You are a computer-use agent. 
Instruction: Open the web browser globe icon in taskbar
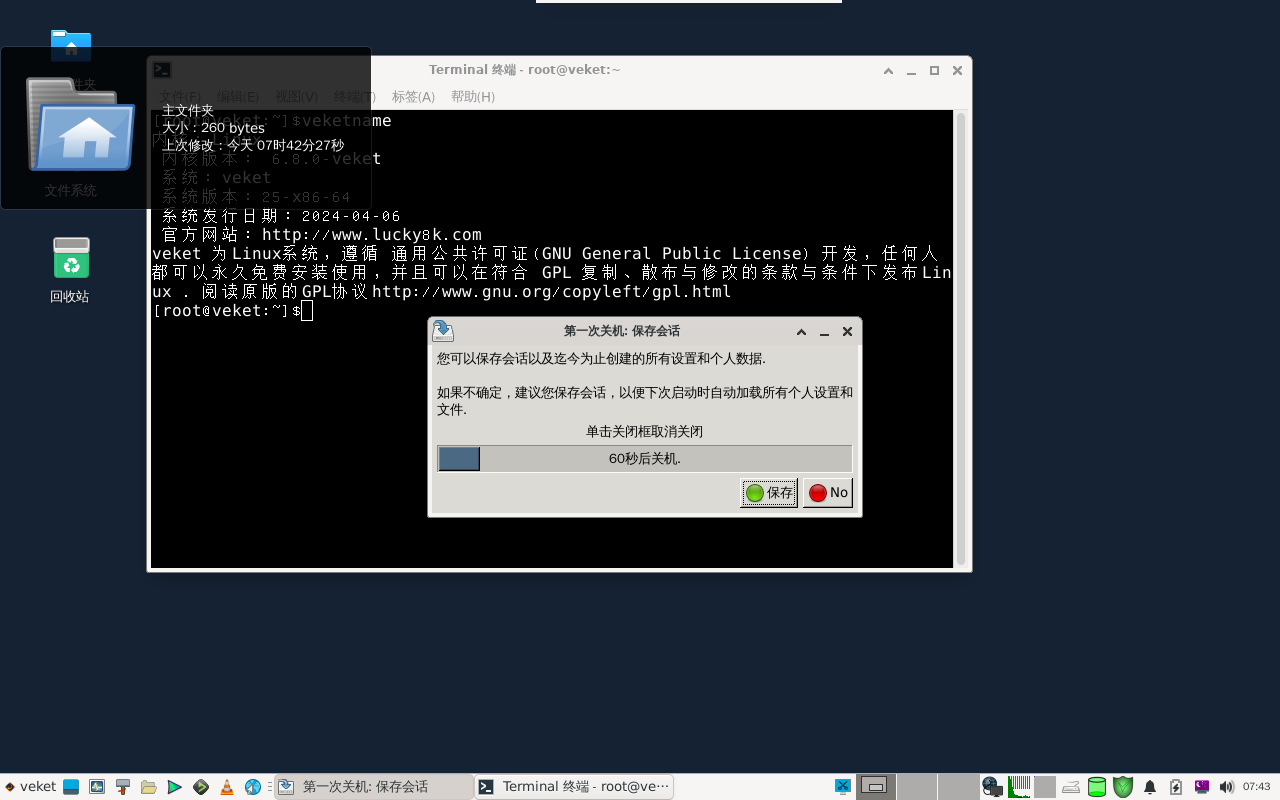tap(253, 787)
